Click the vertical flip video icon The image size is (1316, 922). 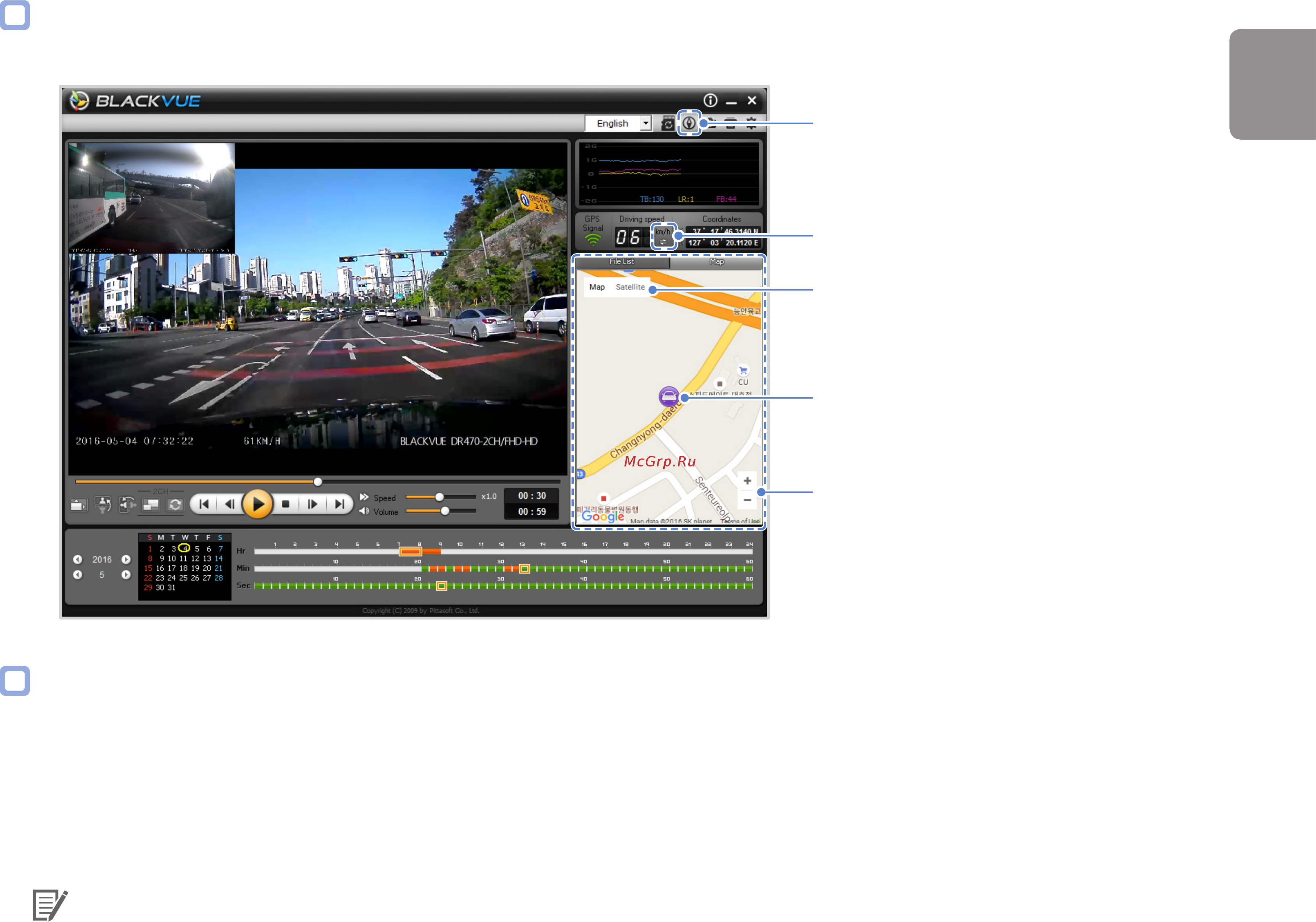pyautogui.click(x=103, y=505)
